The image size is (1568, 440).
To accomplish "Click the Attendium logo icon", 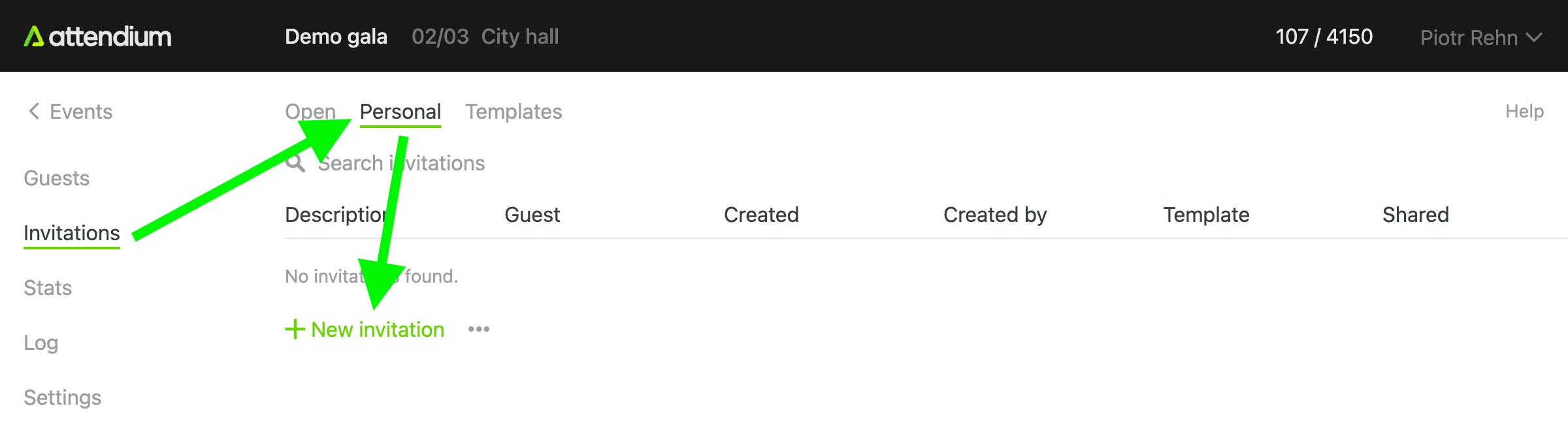I will tap(33, 37).
